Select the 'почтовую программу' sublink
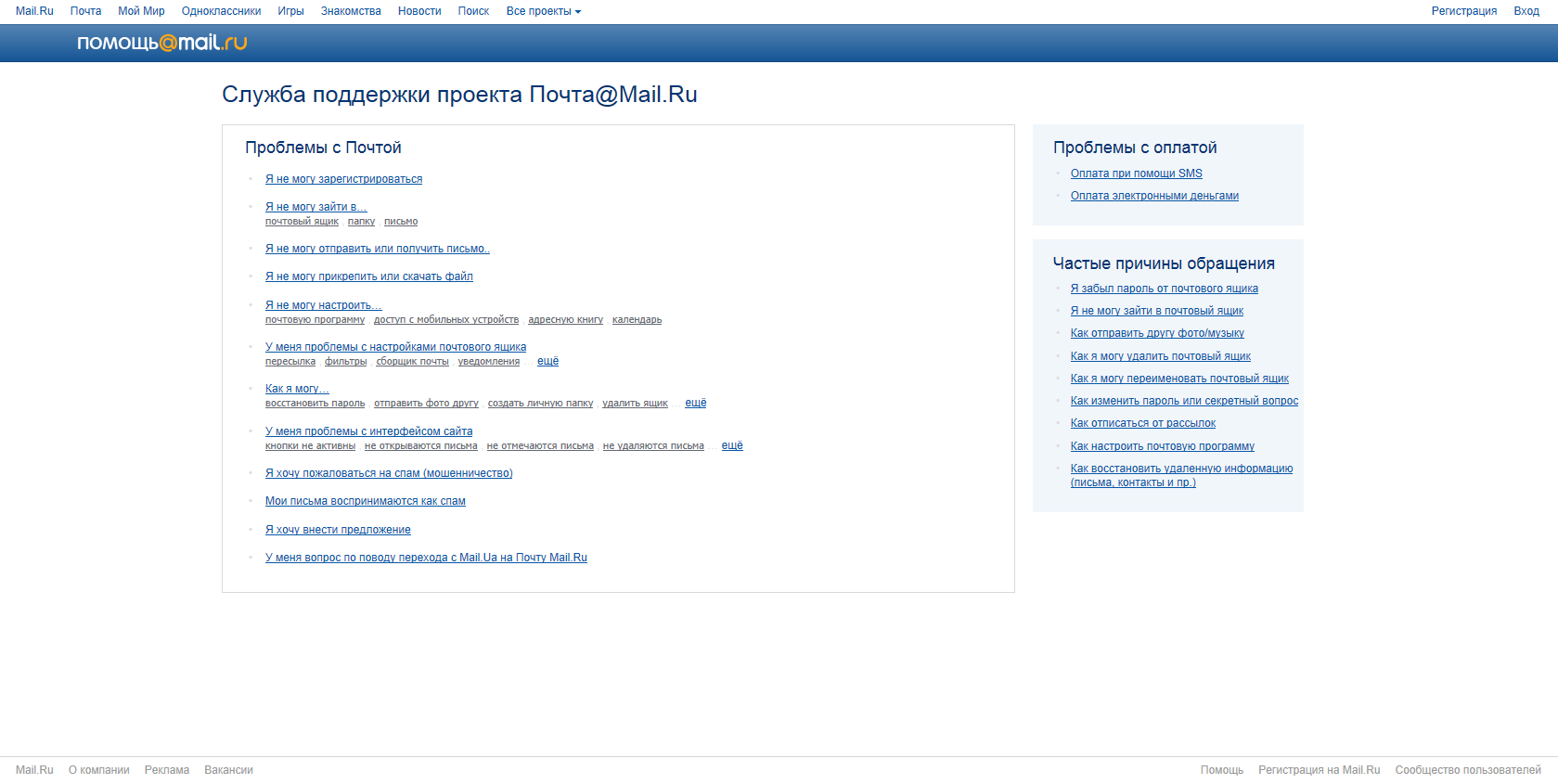 pyautogui.click(x=315, y=320)
